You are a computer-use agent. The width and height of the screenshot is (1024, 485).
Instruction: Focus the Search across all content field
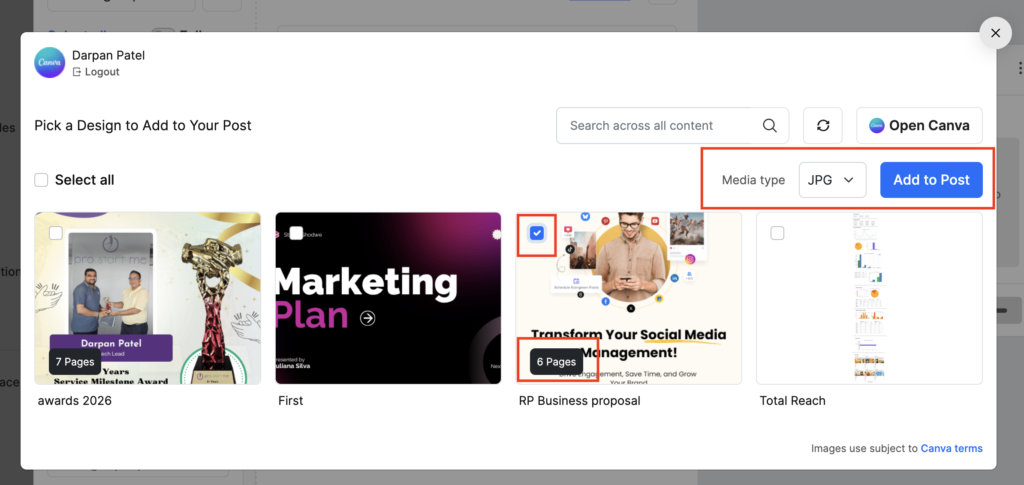point(672,125)
